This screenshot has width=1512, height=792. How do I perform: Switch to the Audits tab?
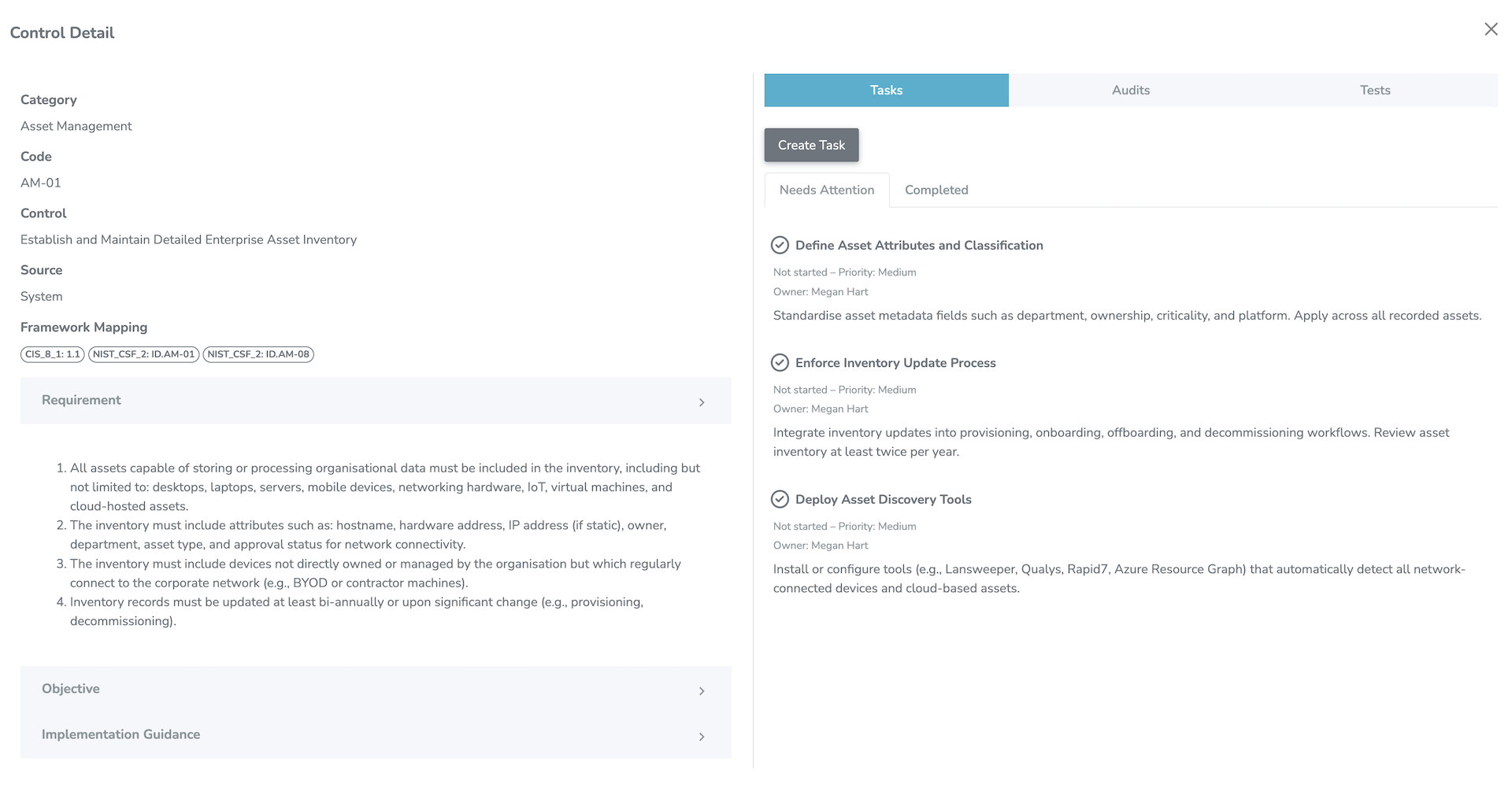pos(1130,91)
